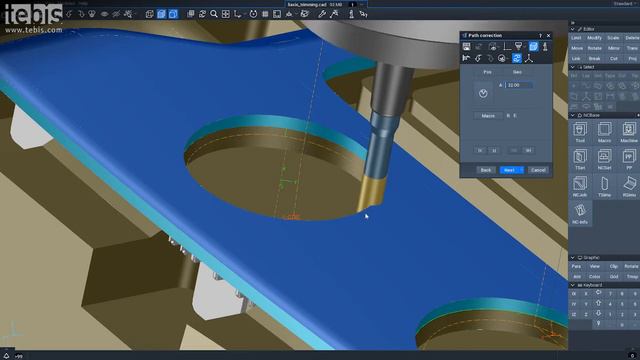The image size is (640, 360).
Task: Open the Machine library in NCBase
Action: pos(629,132)
